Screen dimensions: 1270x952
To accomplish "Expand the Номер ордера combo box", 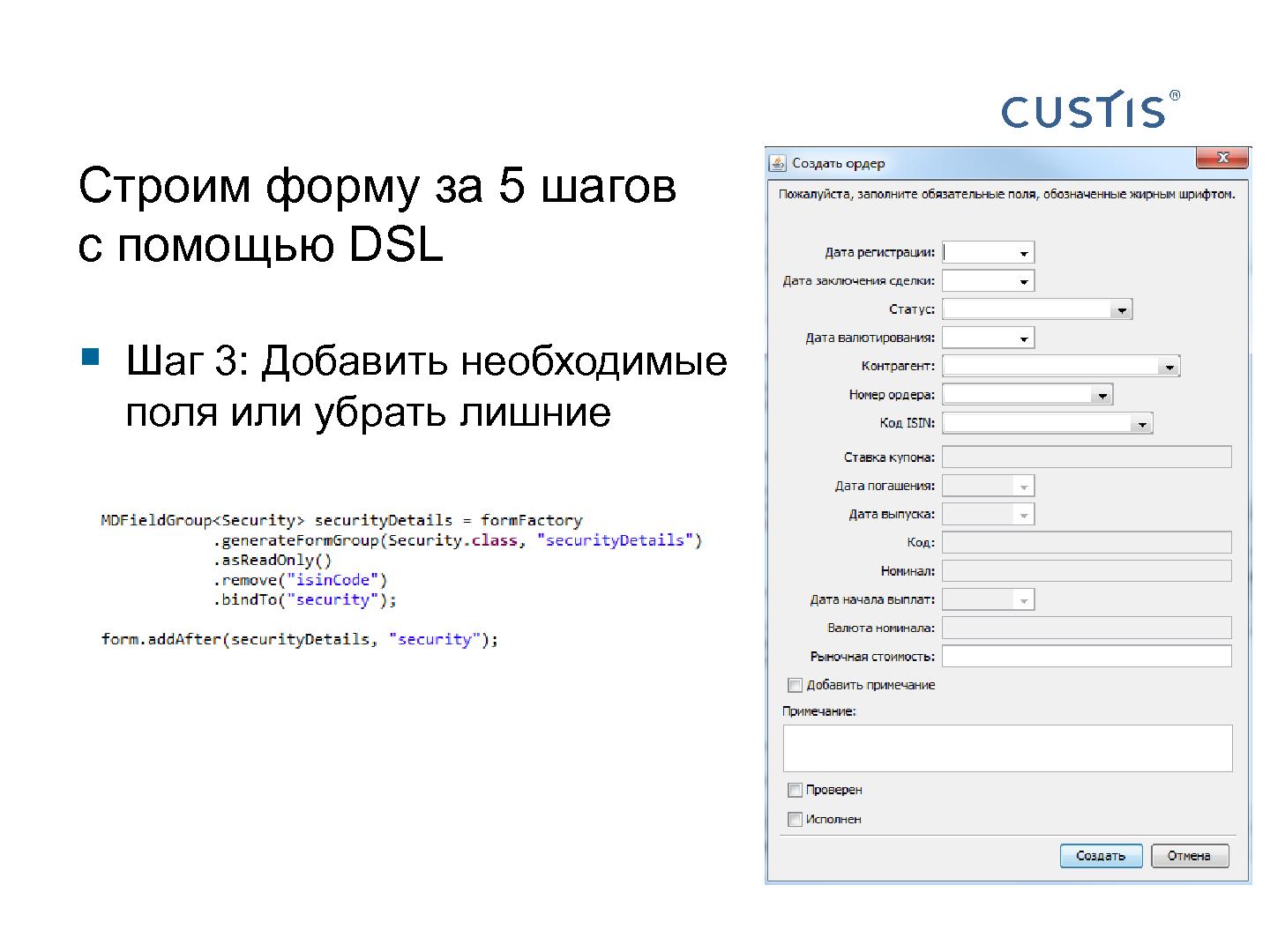I will [1102, 395].
